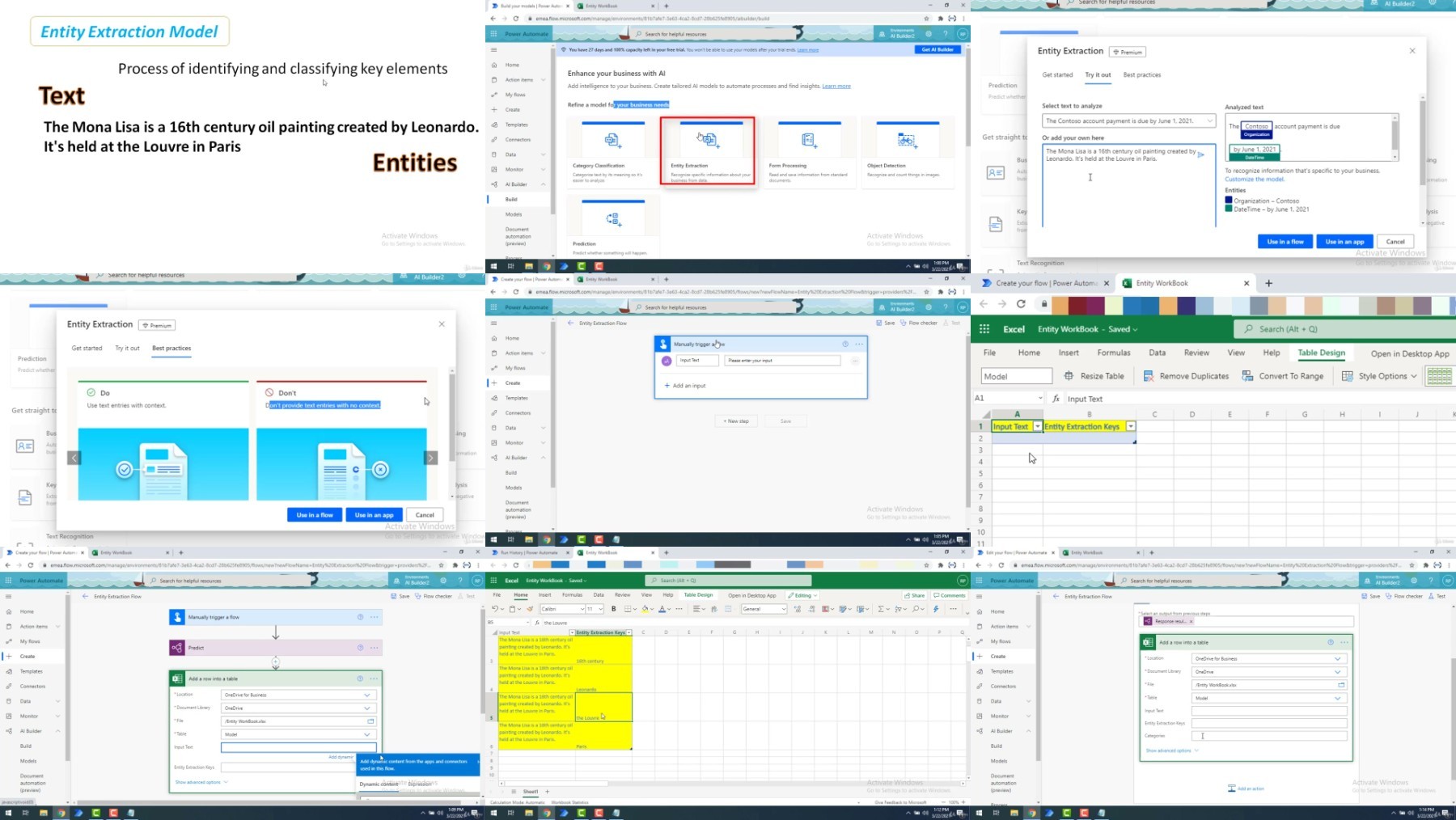Click the fx insert function icon beside cell A1
Screen dimensions: 1456x820
tap(1056, 399)
